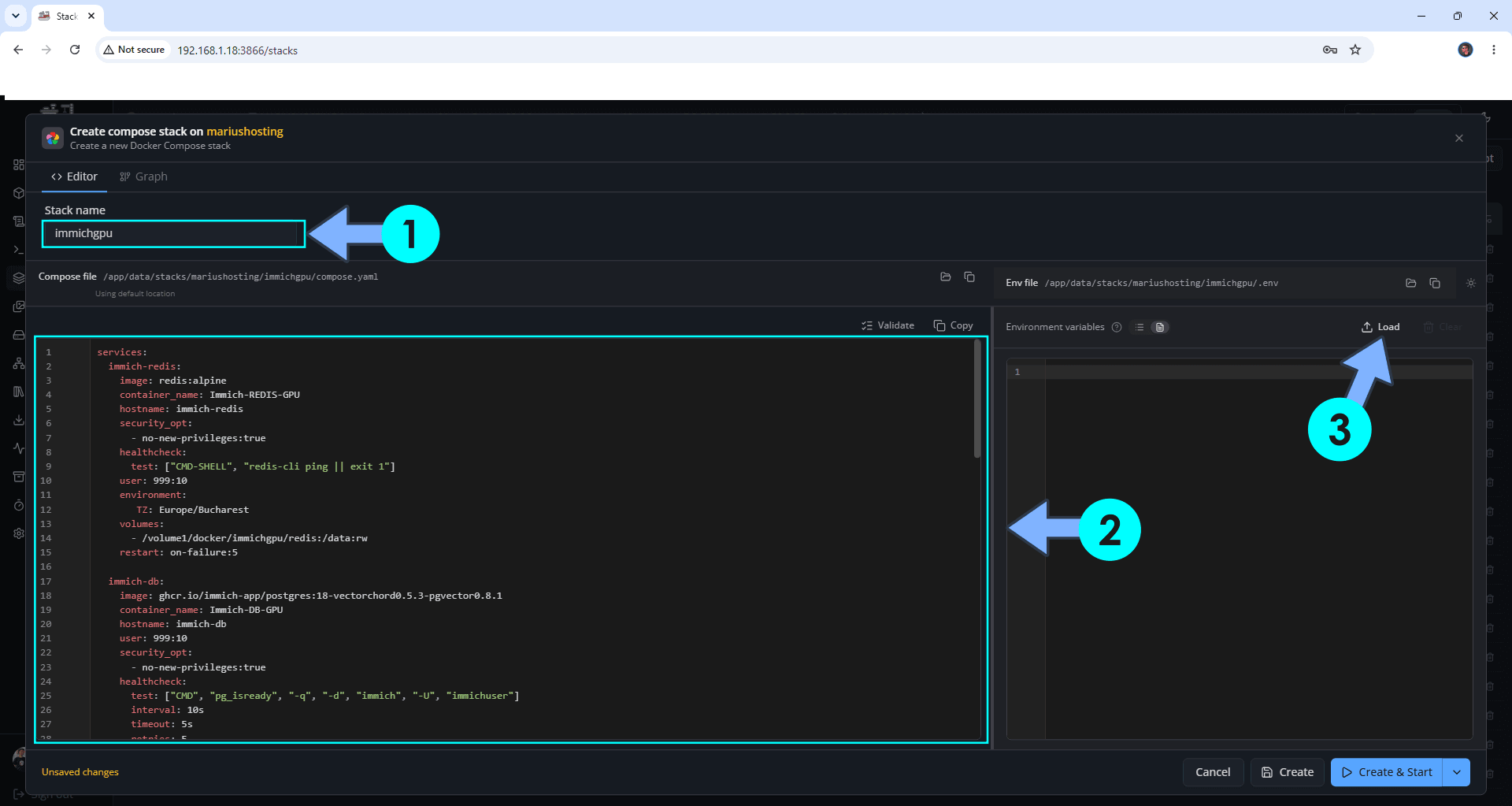Close the Create compose stack dialog
The height and width of the screenshot is (806, 1512).
pyautogui.click(x=1458, y=138)
